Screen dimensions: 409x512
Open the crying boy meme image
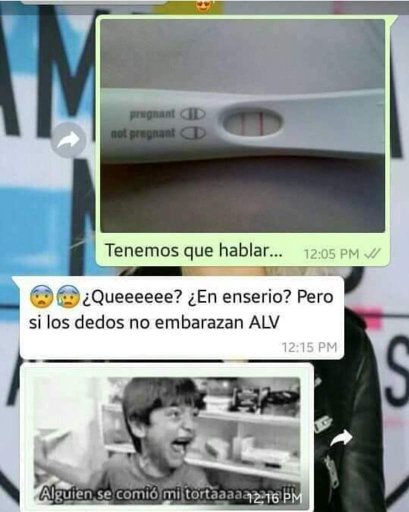167,439
